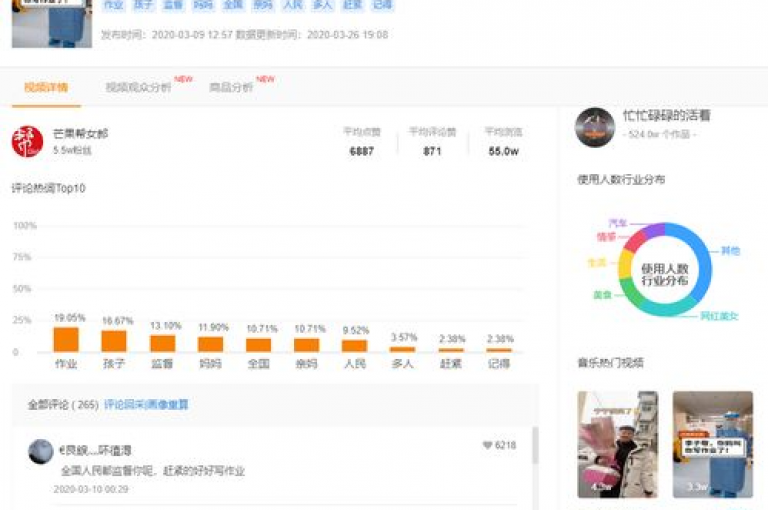Image resolution: width=768 pixels, height=510 pixels.
Task: Open the red avatar of 芒果帮女郎
Action: (27, 142)
